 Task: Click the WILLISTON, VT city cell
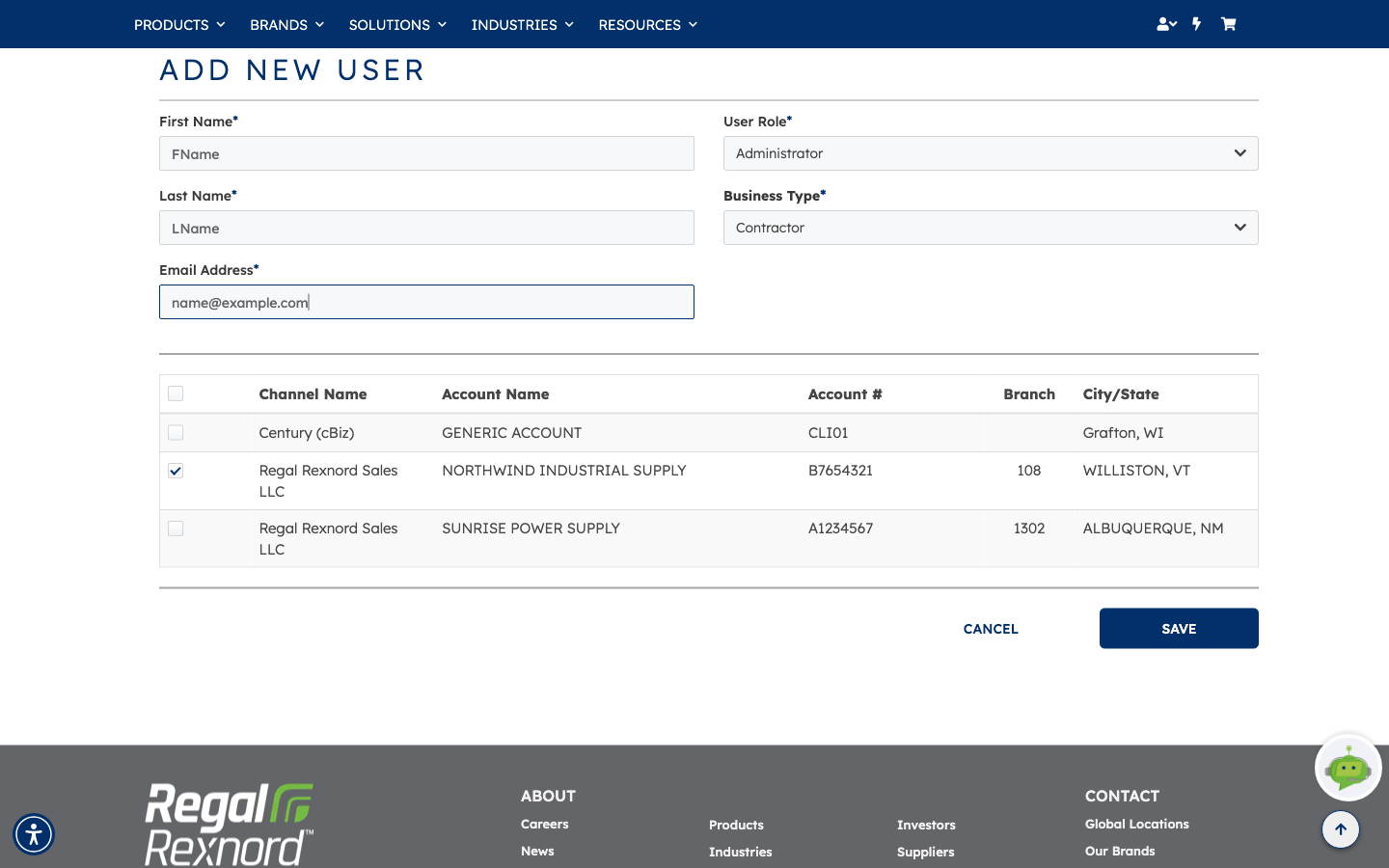pos(1136,471)
